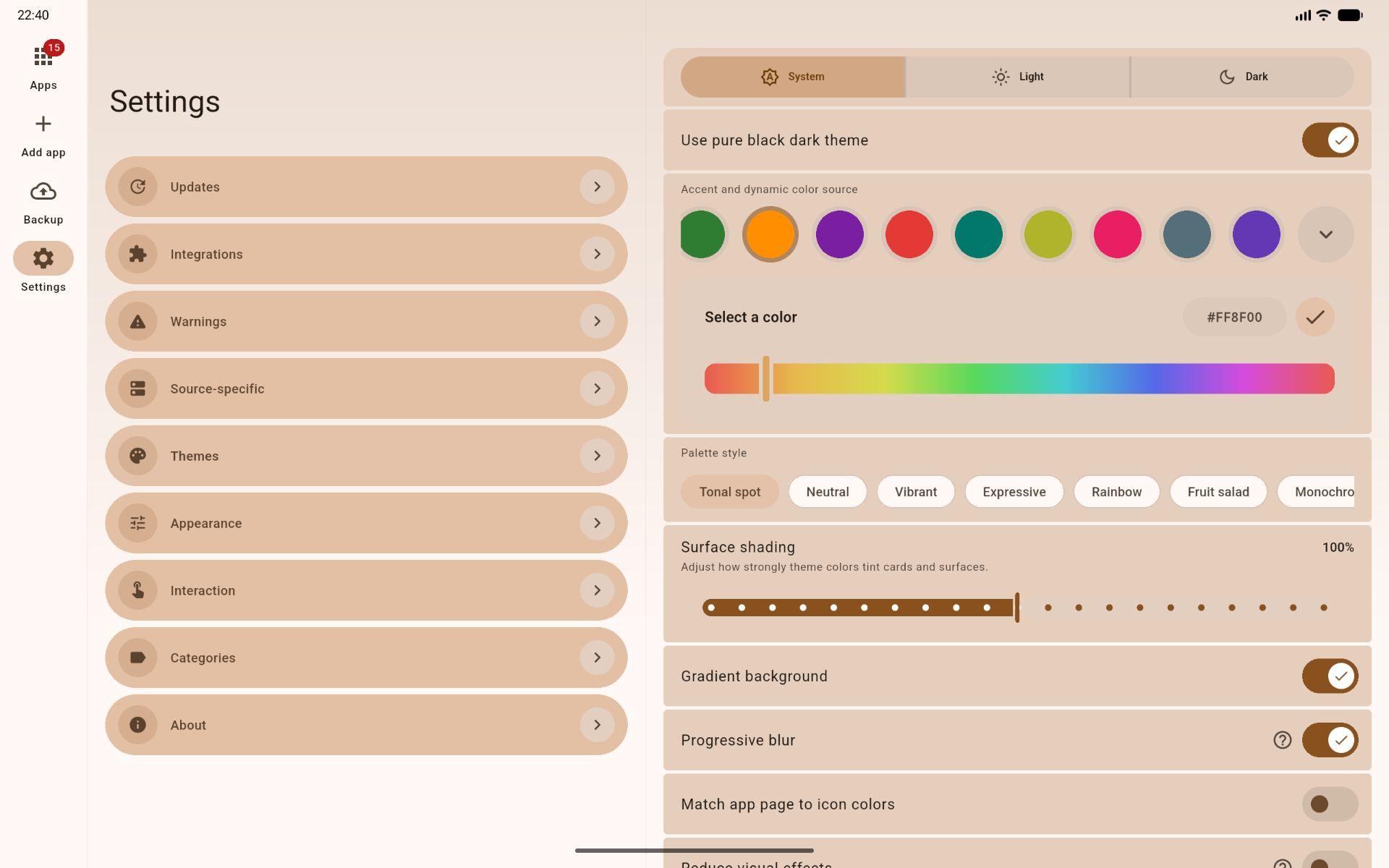
Task: Switch to Light theme mode tab
Action: click(x=1018, y=77)
